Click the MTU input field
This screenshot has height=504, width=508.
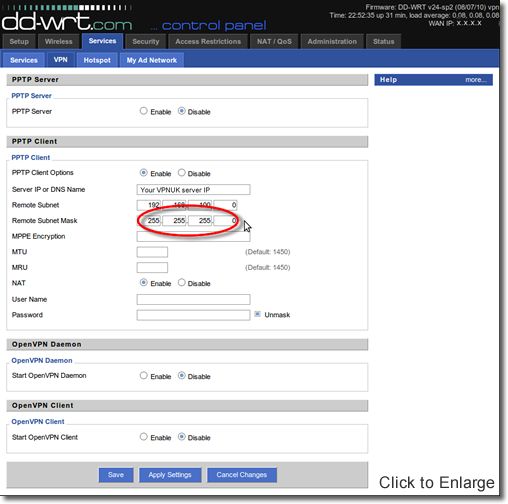(152, 252)
